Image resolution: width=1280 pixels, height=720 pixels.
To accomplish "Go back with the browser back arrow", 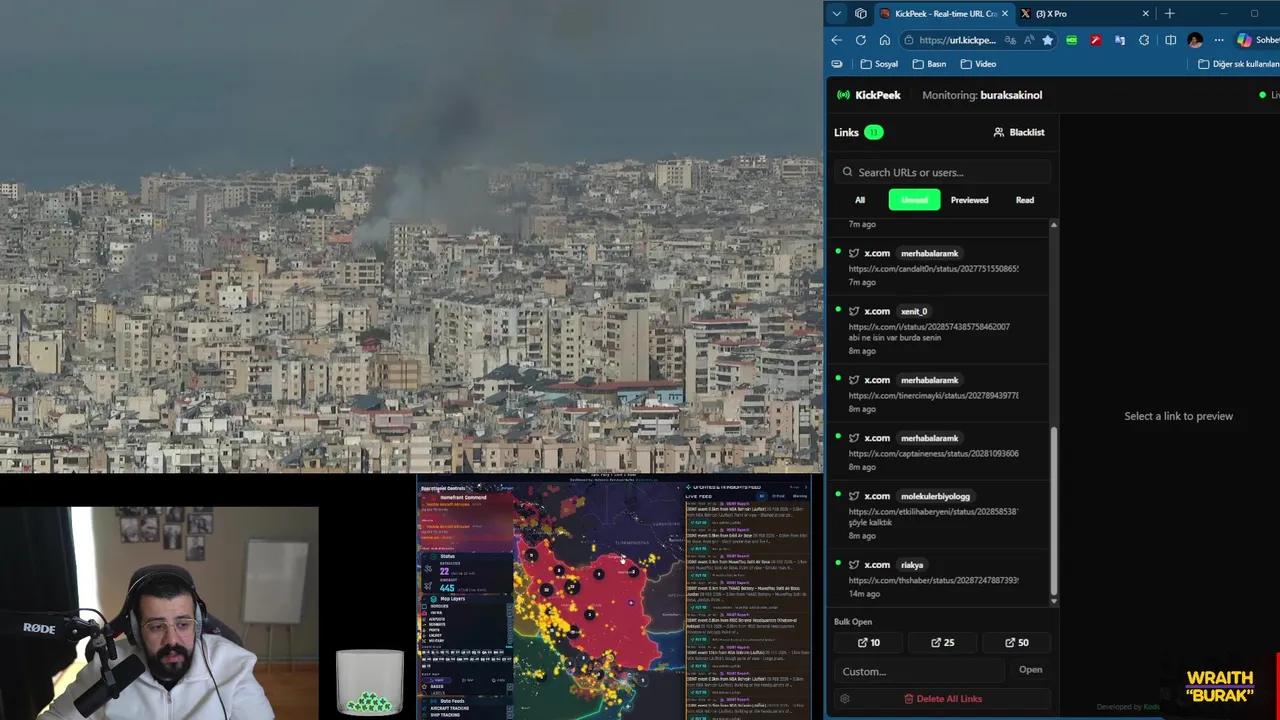I will [x=837, y=40].
